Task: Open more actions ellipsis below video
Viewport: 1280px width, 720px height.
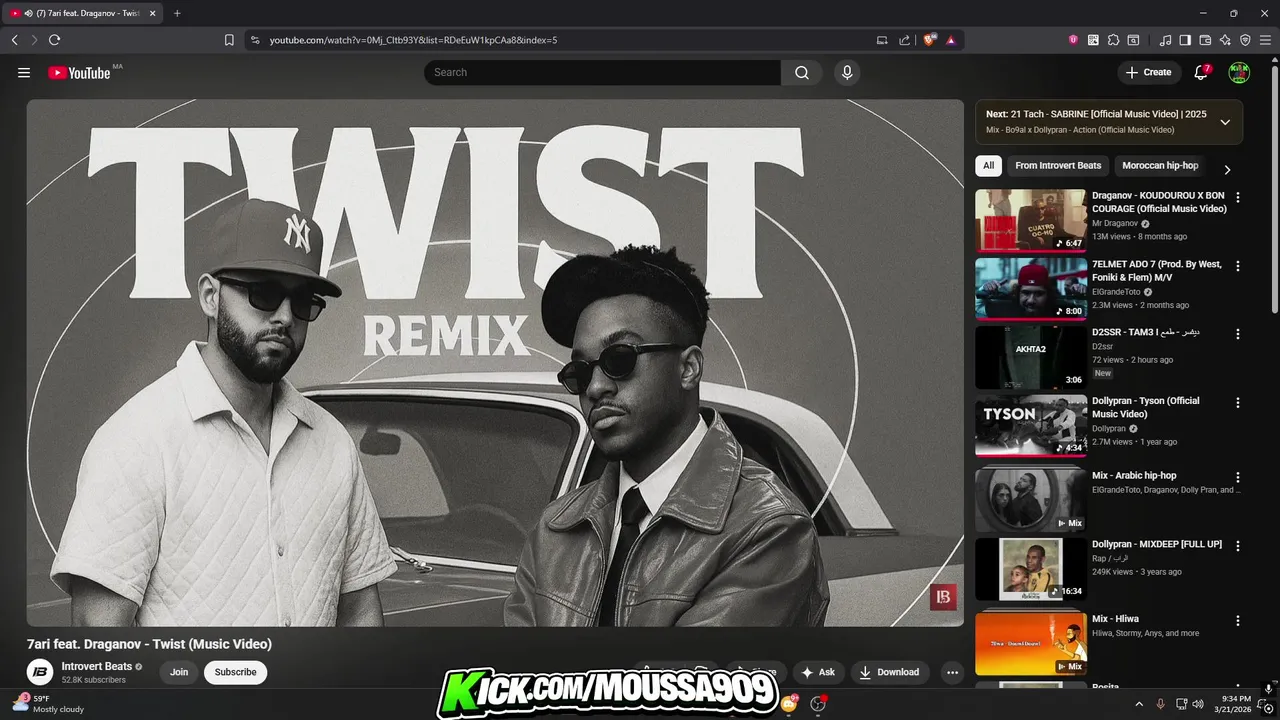Action: coord(952,672)
